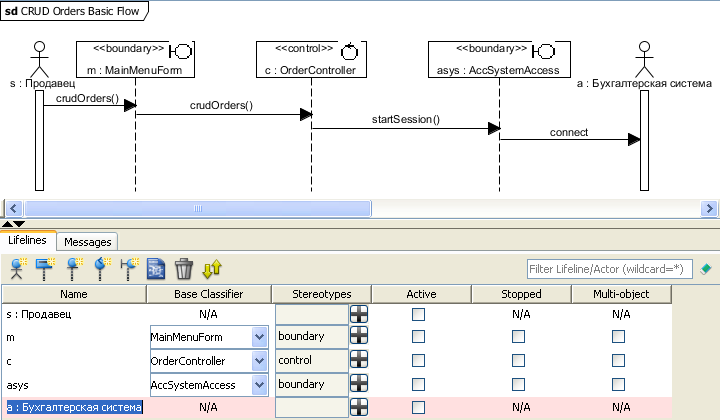
Task: Sort by the Name column header
Action: [74, 294]
